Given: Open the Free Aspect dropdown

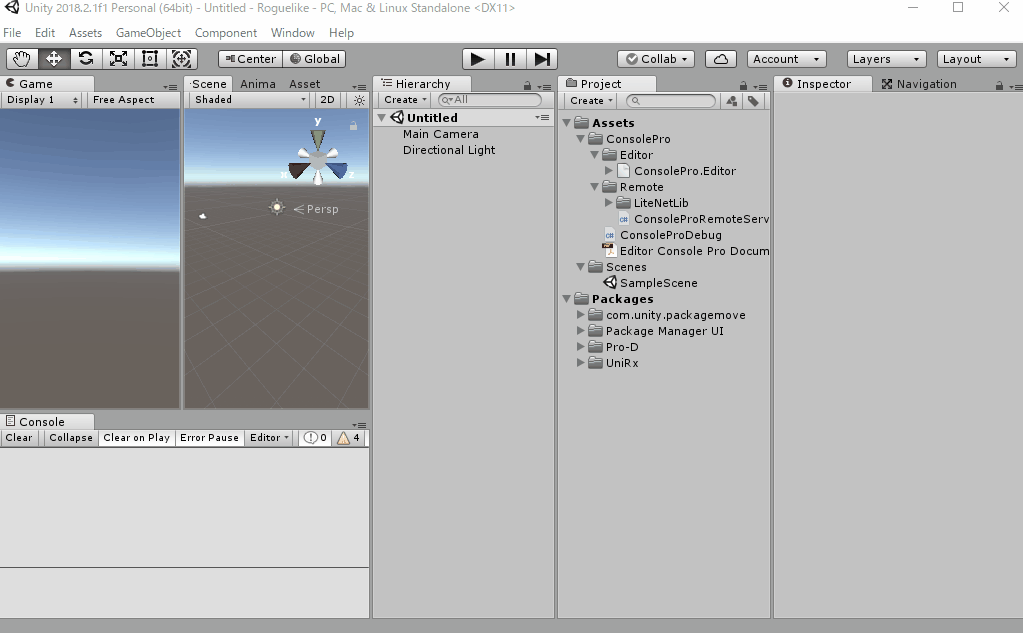Looking at the screenshot, I should coord(133,100).
